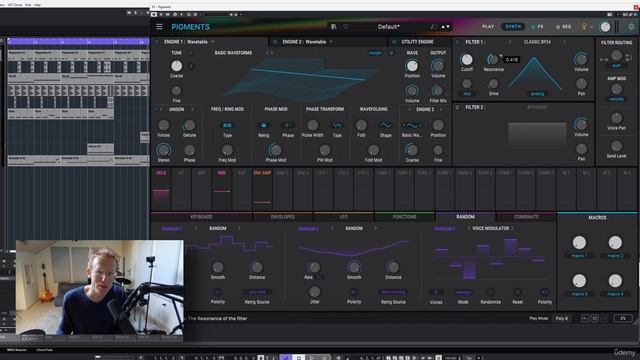Click the Wavefolding Shape sine icon
The height and width of the screenshot is (360, 640).
pos(385,125)
